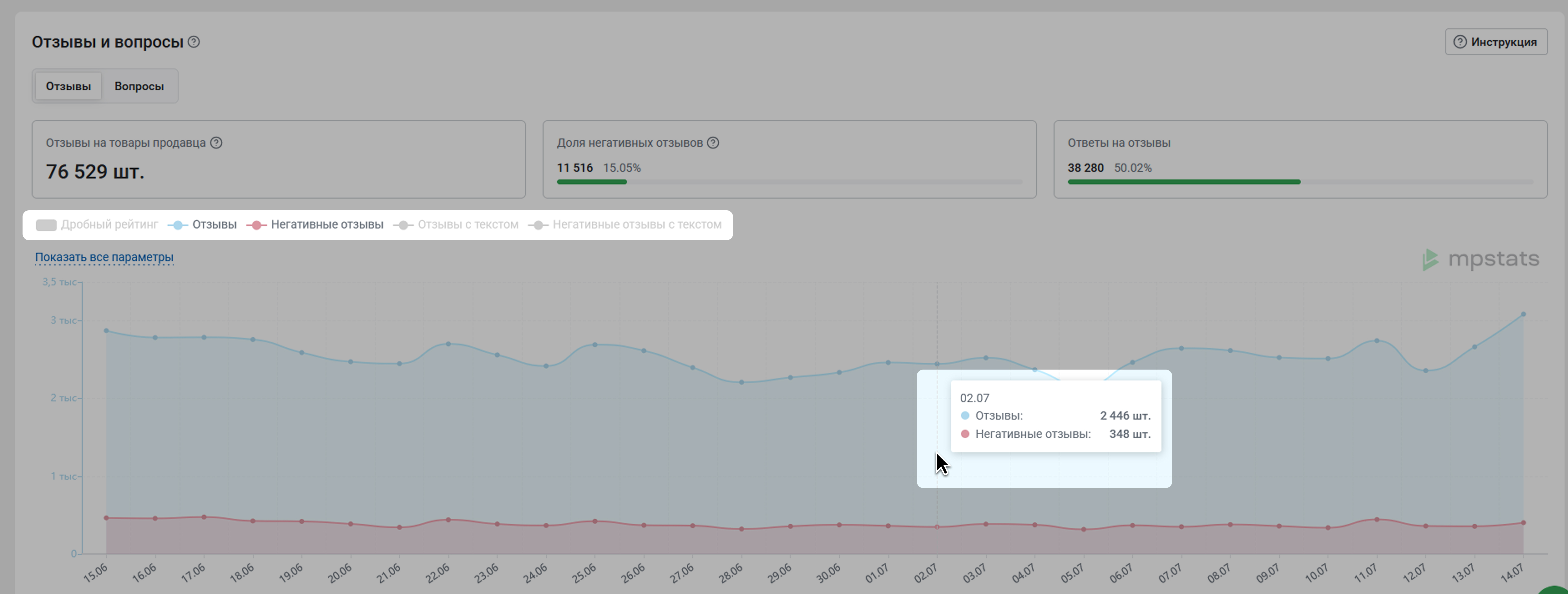The width and height of the screenshot is (1568, 594).
Task: Click Негативные отзывы data point for 05.07
Action: click(x=1083, y=529)
